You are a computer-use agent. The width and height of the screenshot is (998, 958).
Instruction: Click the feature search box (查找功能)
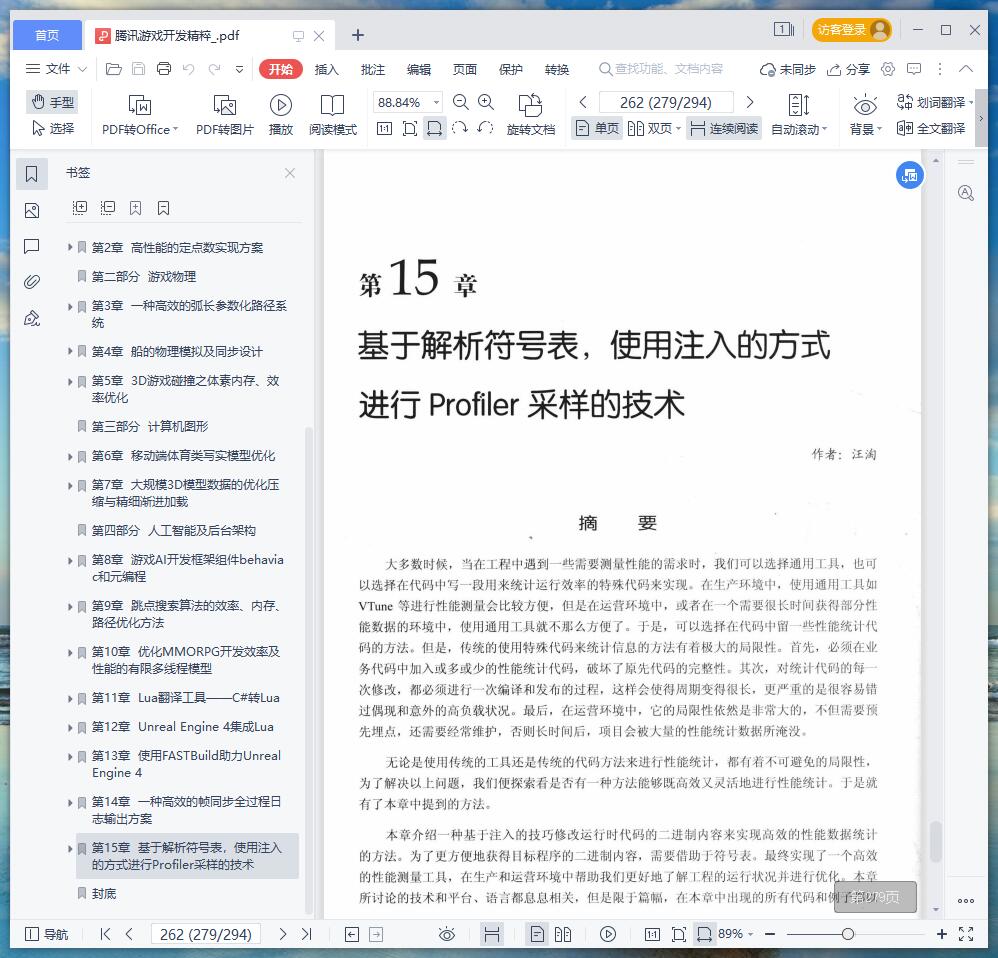(x=661, y=69)
